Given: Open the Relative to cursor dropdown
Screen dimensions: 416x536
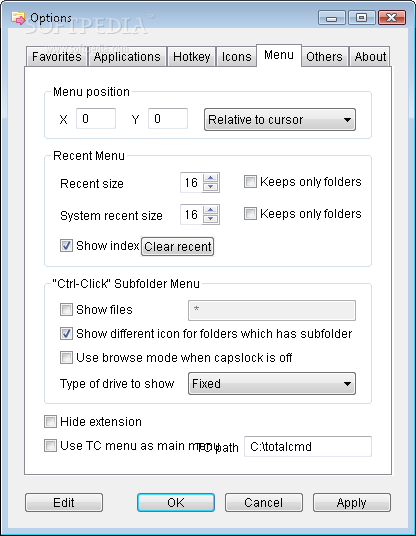Looking at the screenshot, I should 280,120.
